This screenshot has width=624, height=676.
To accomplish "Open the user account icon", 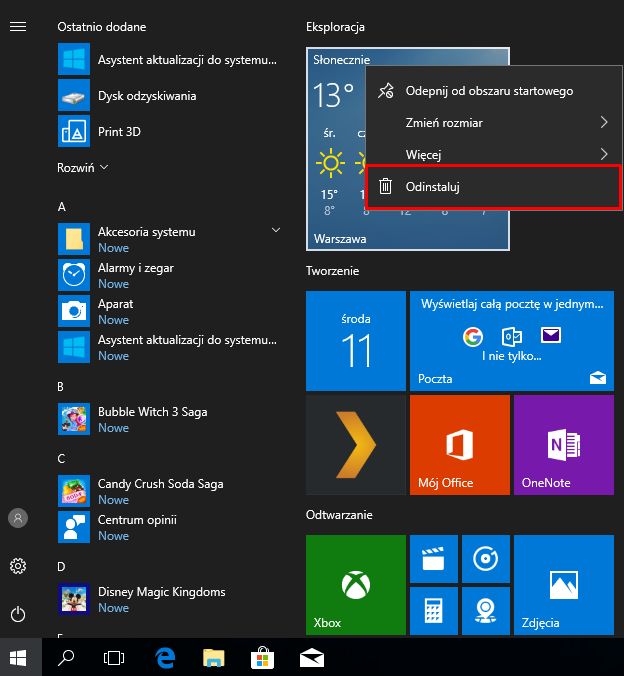I will pyautogui.click(x=18, y=518).
